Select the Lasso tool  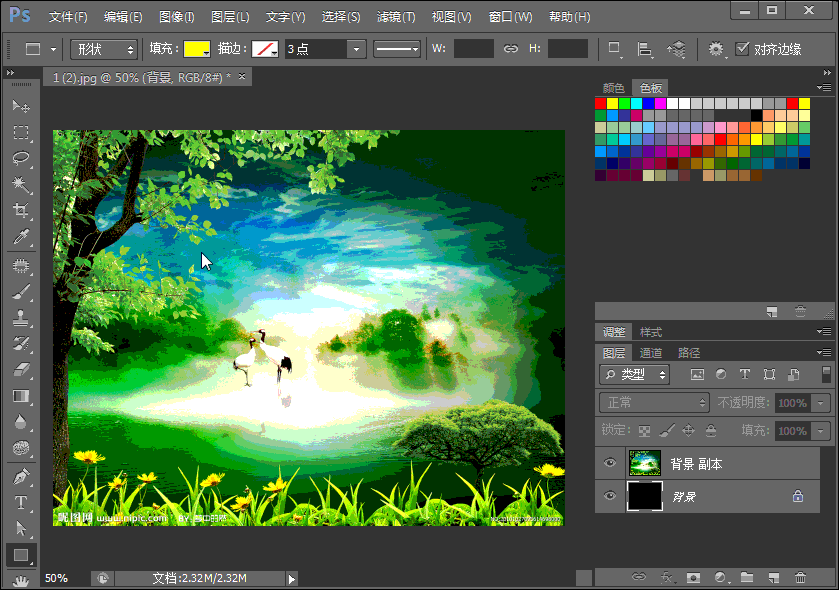point(21,158)
